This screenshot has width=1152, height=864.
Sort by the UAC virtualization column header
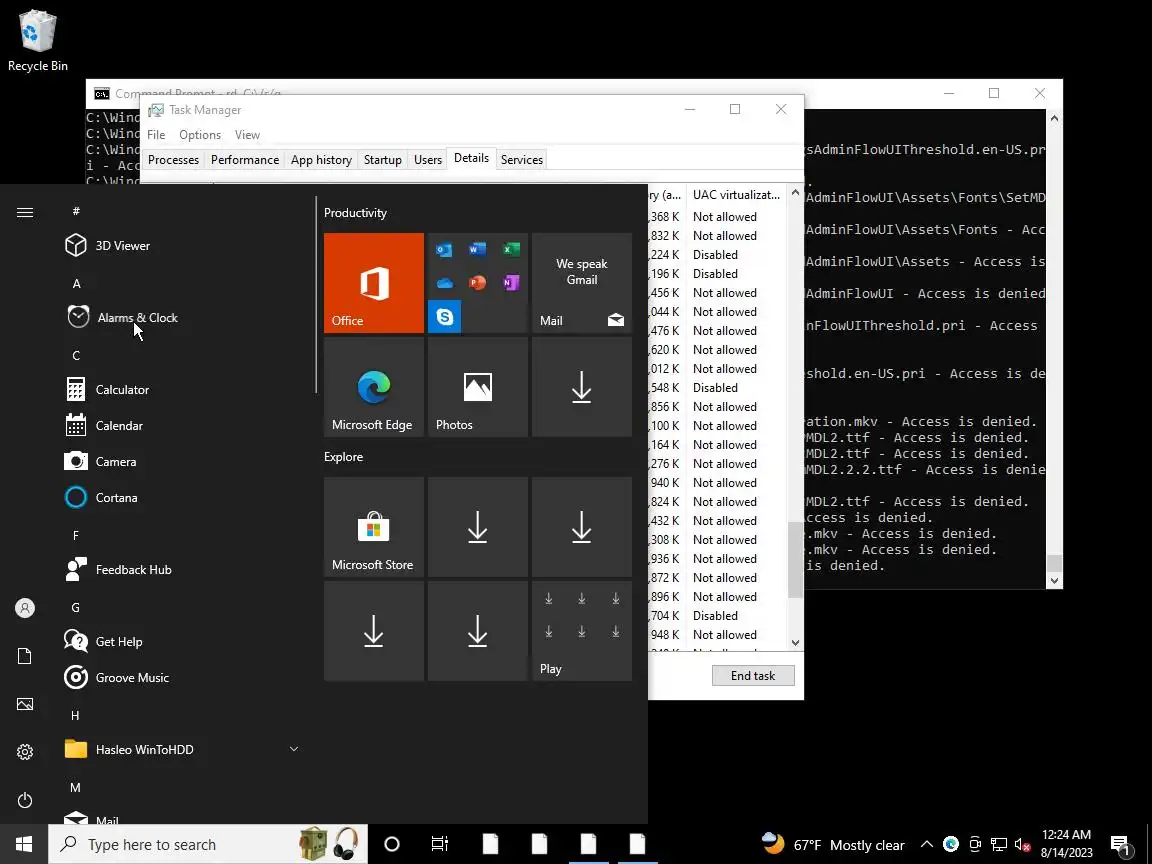click(x=736, y=195)
